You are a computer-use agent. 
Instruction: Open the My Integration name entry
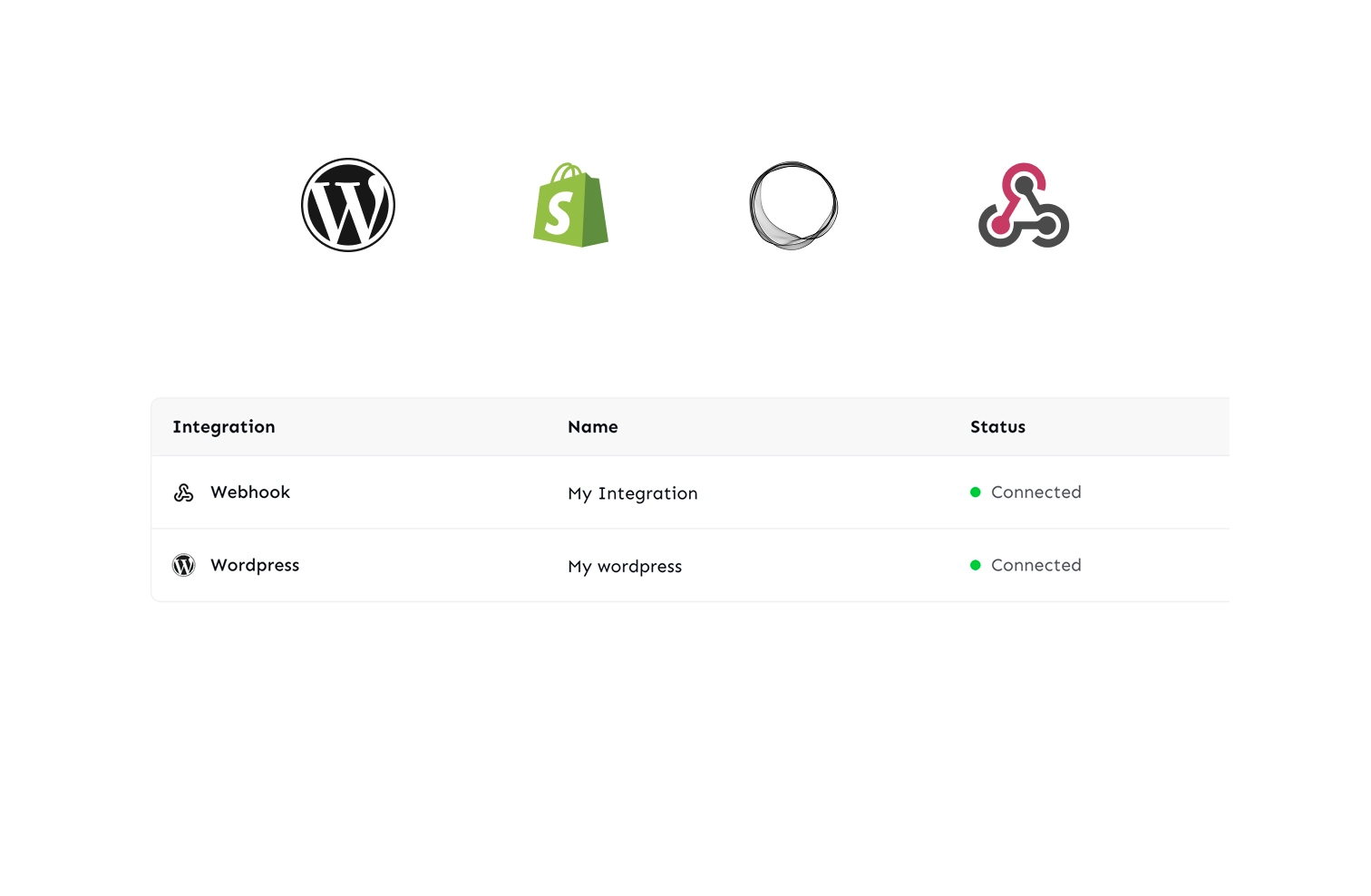pyautogui.click(x=633, y=493)
